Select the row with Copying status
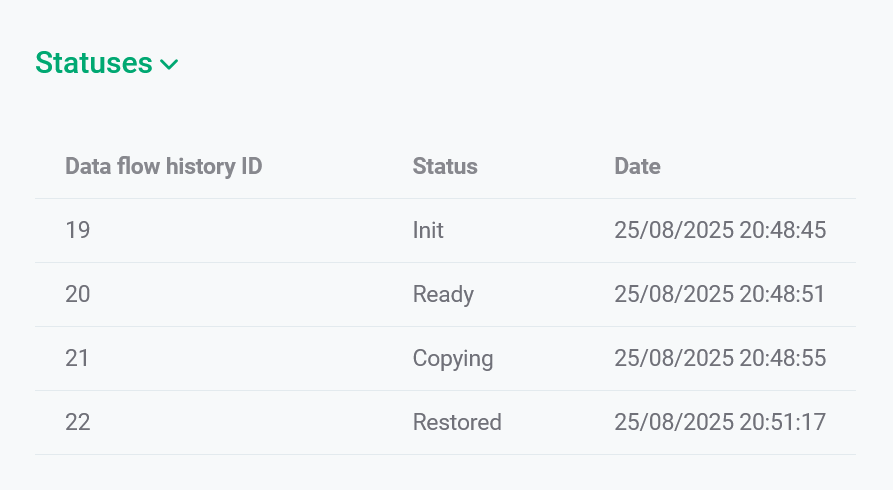The height and width of the screenshot is (490, 893). [250, 358]
